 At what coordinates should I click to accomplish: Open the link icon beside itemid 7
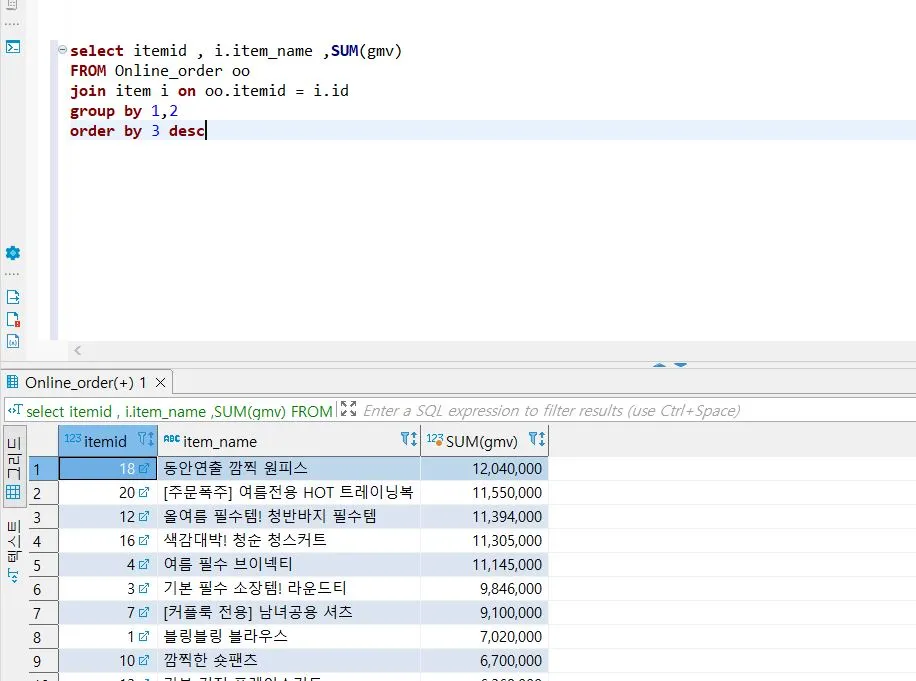144,611
